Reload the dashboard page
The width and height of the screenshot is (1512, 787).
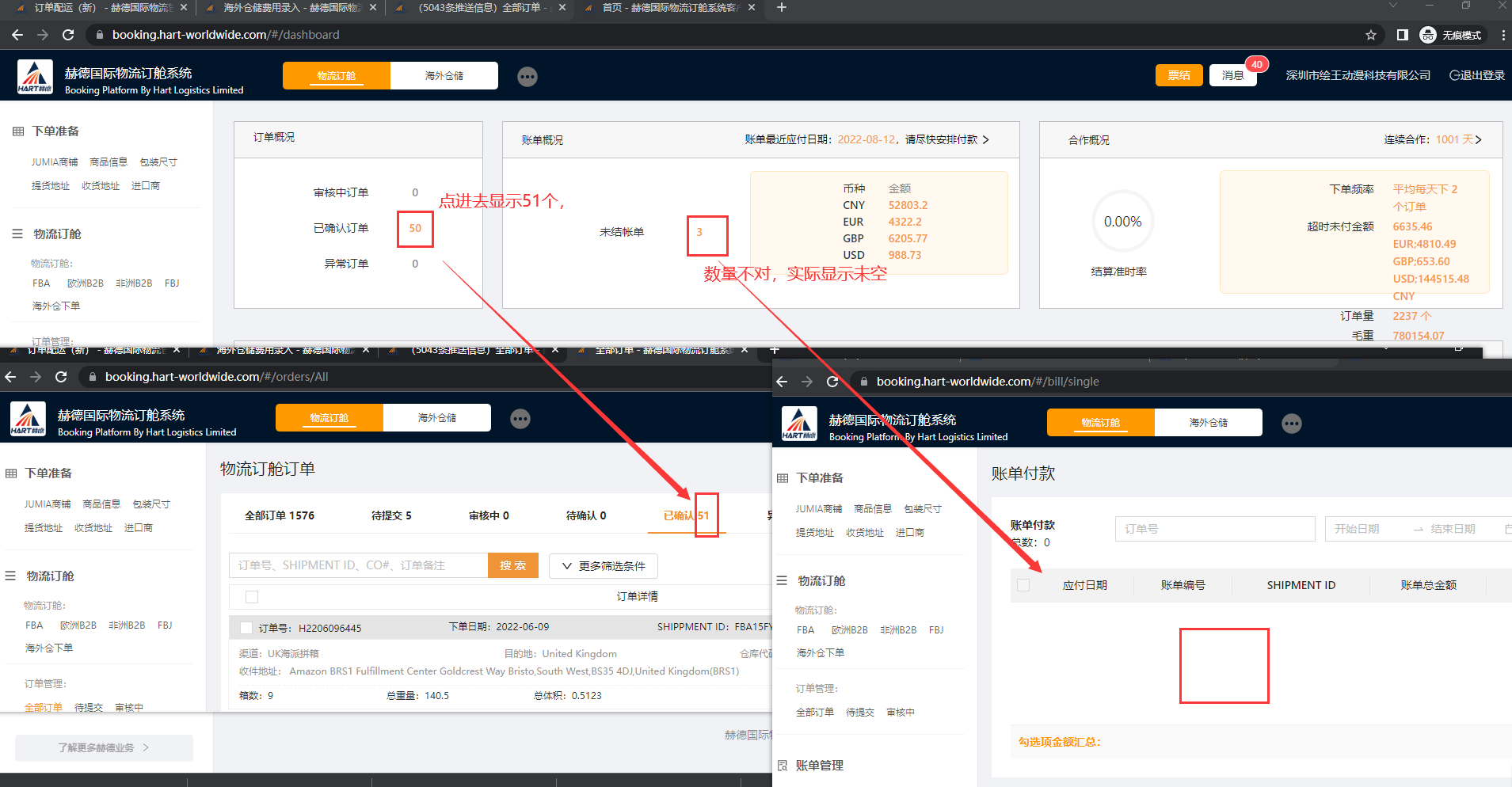pyautogui.click(x=68, y=35)
